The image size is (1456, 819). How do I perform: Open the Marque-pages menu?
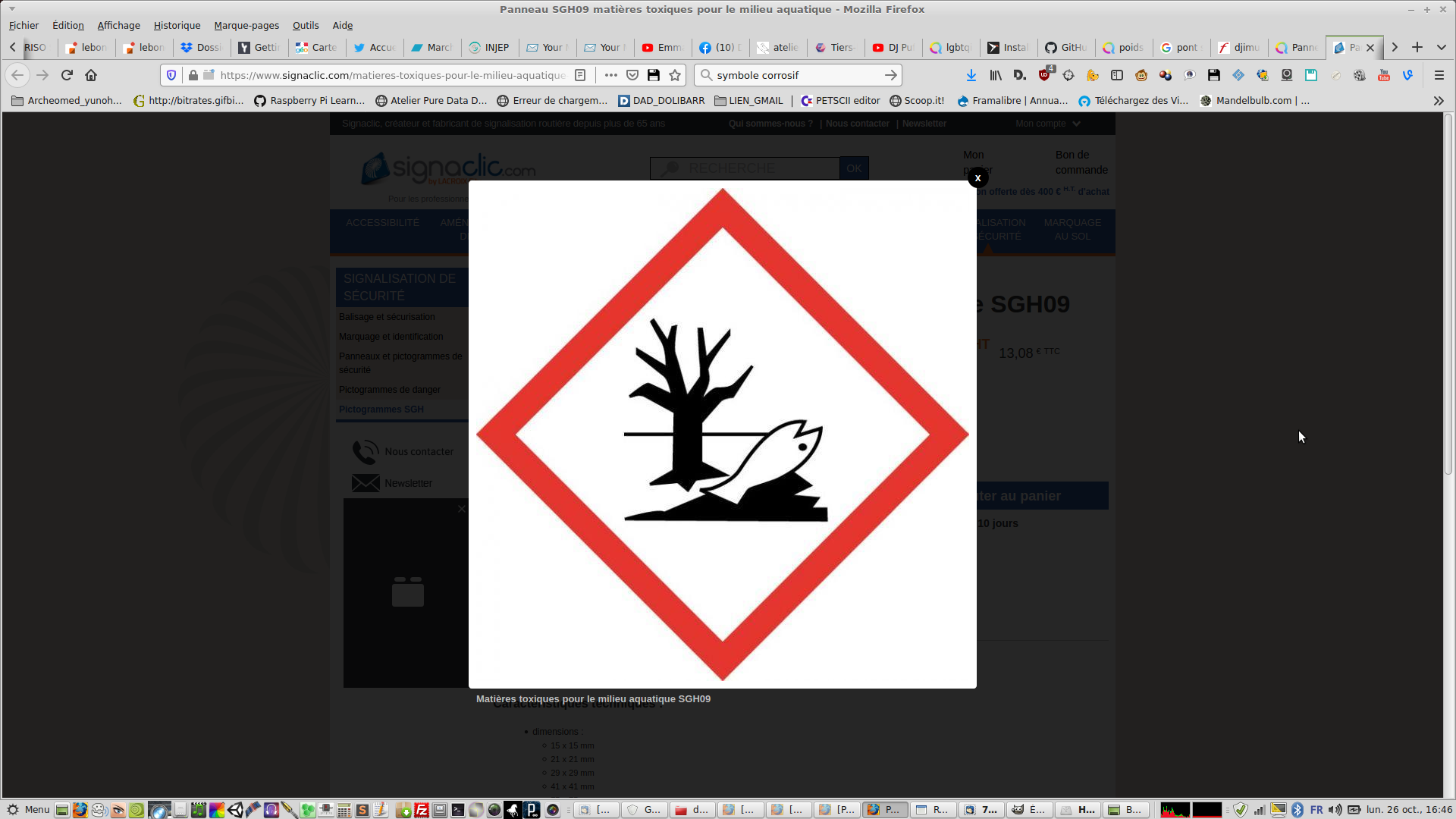pyautogui.click(x=246, y=25)
